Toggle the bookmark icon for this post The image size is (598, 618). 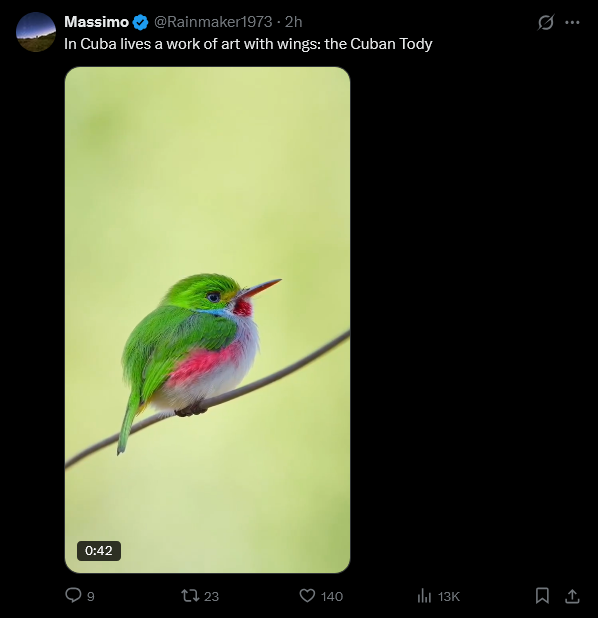542,596
